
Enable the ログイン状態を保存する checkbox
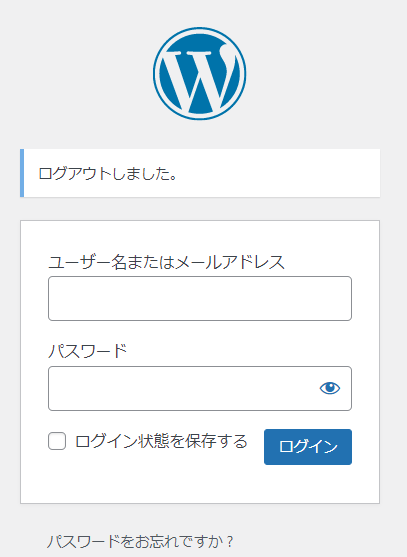click(x=57, y=441)
